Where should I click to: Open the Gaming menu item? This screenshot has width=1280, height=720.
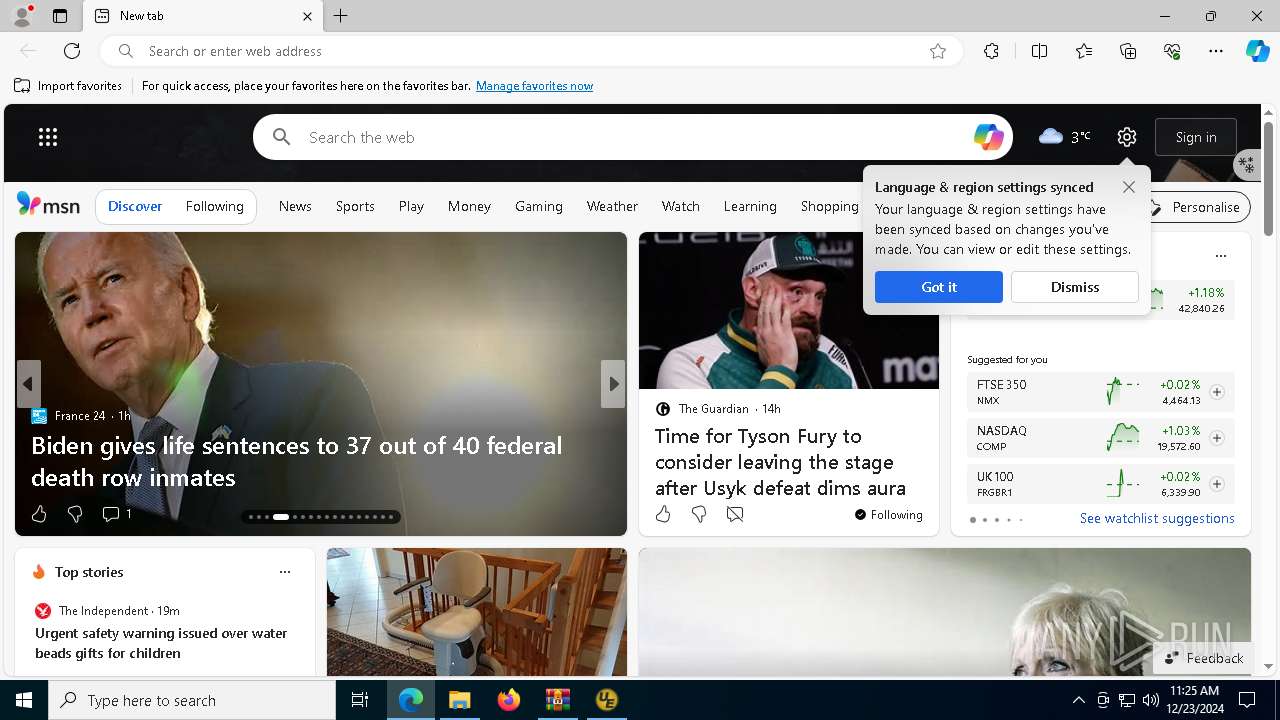pos(539,206)
